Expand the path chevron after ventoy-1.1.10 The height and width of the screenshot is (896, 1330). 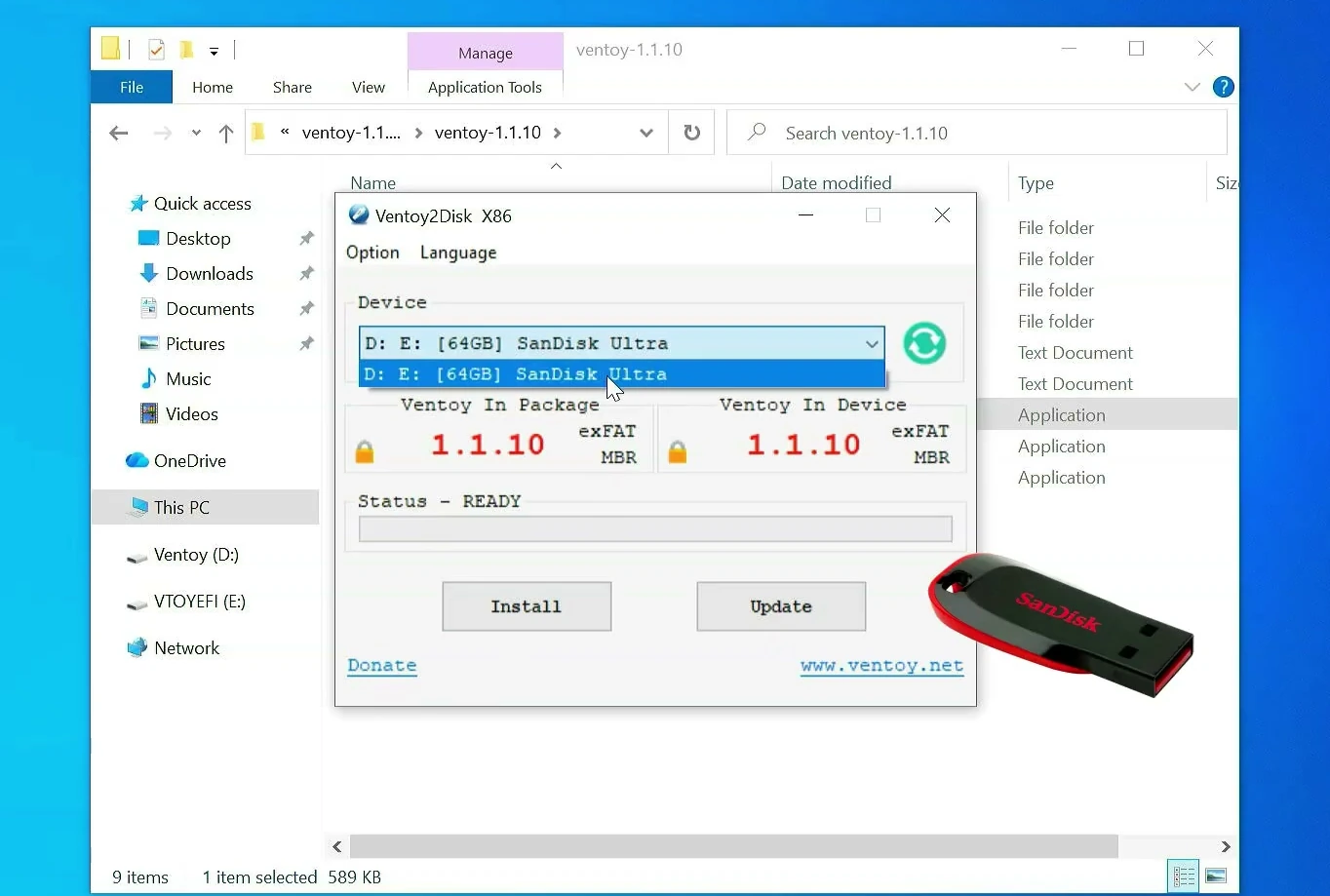coord(557,134)
